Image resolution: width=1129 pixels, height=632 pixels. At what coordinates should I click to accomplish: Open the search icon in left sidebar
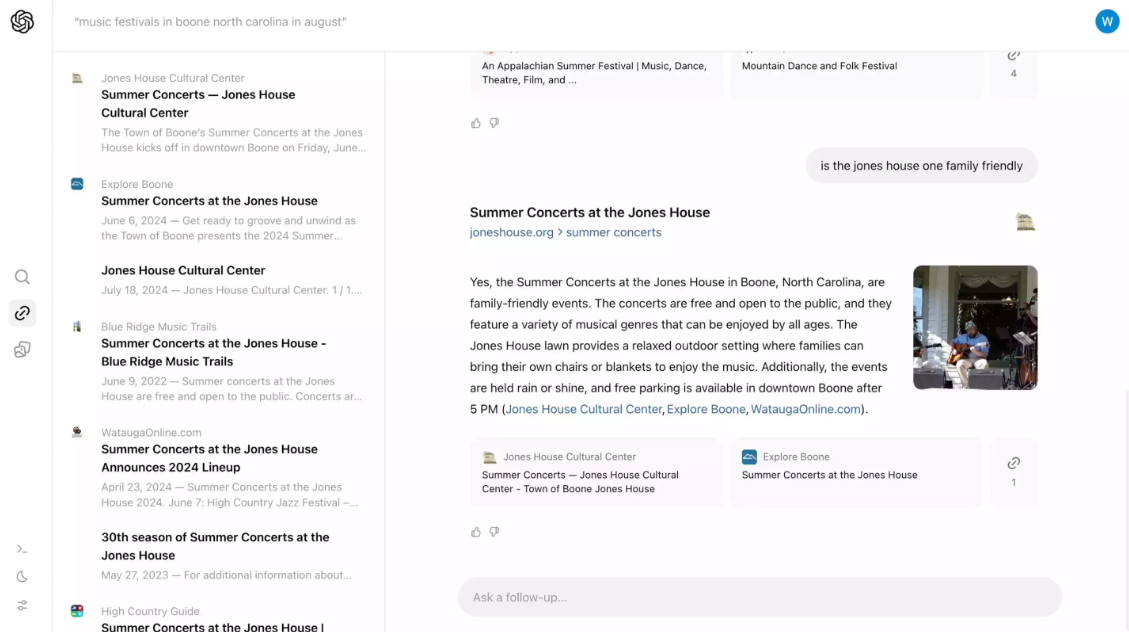[22, 277]
